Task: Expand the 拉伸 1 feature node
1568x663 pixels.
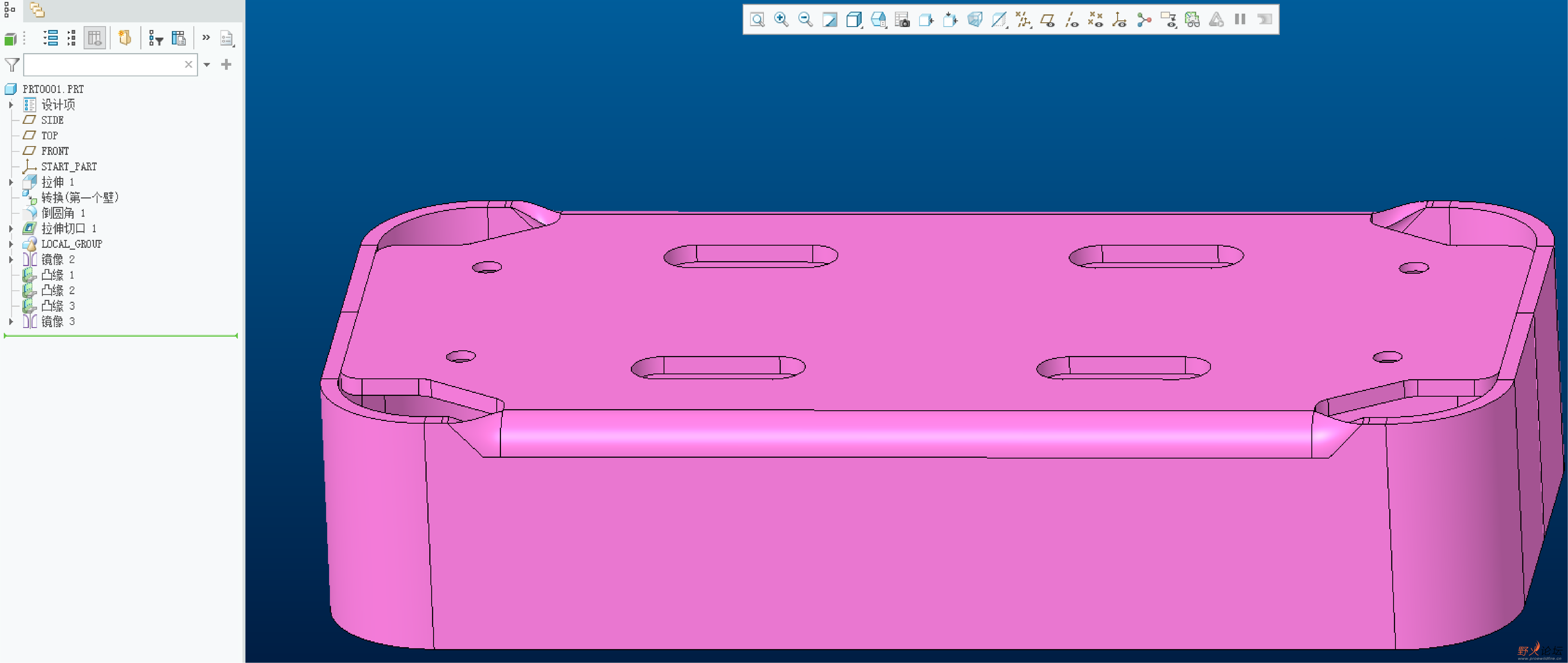Action: pyautogui.click(x=11, y=182)
